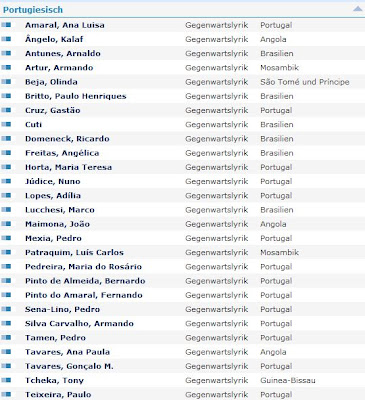
Task: Open the poet page for Antunes, Arnaldo
Action: click(x=63, y=53)
